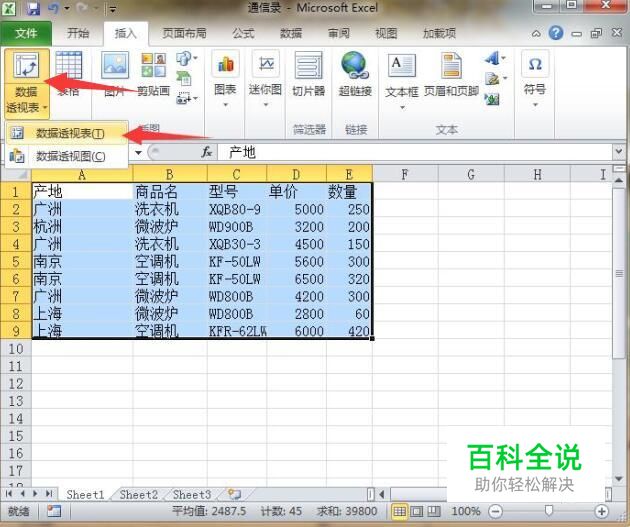Open the Sheet3 worksheet tab
630x527 pixels.
pyautogui.click(x=192, y=494)
